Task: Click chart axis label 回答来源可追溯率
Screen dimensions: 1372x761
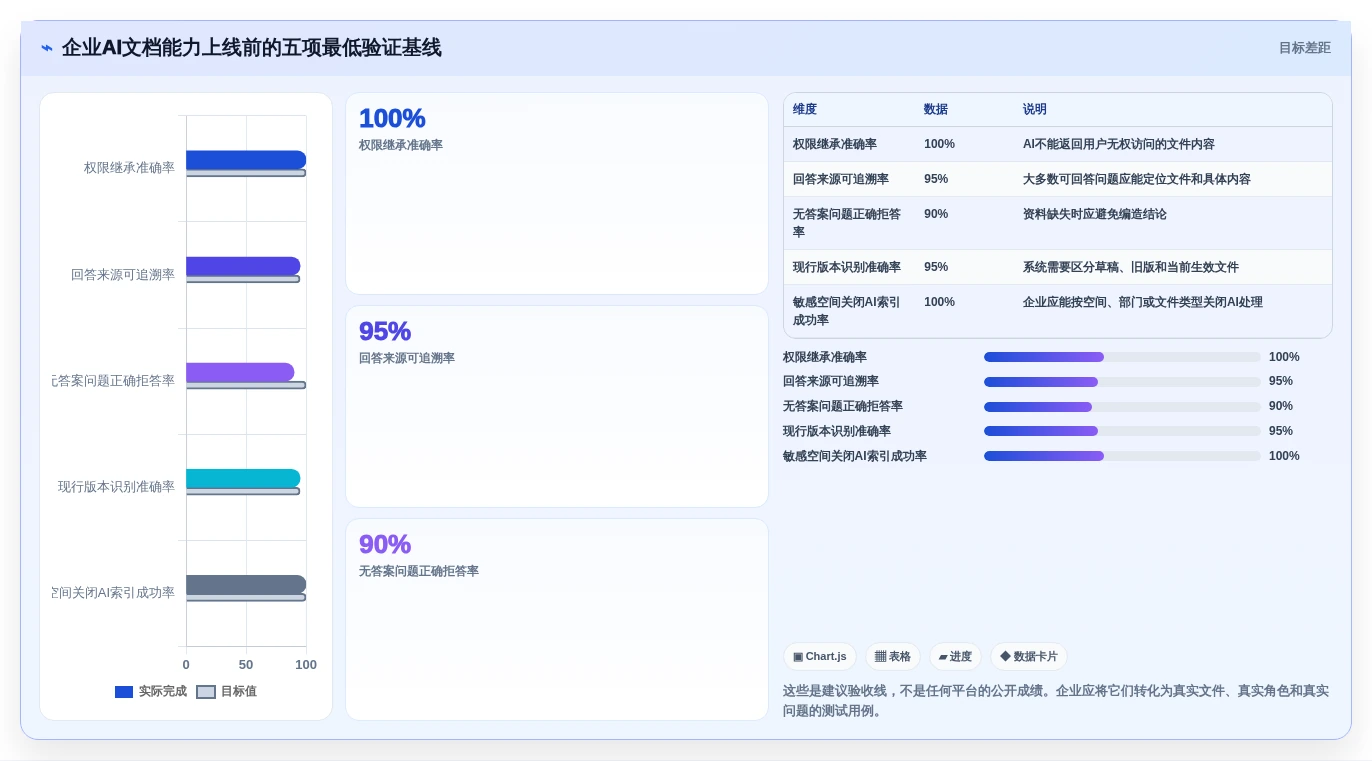Action: [123, 274]
